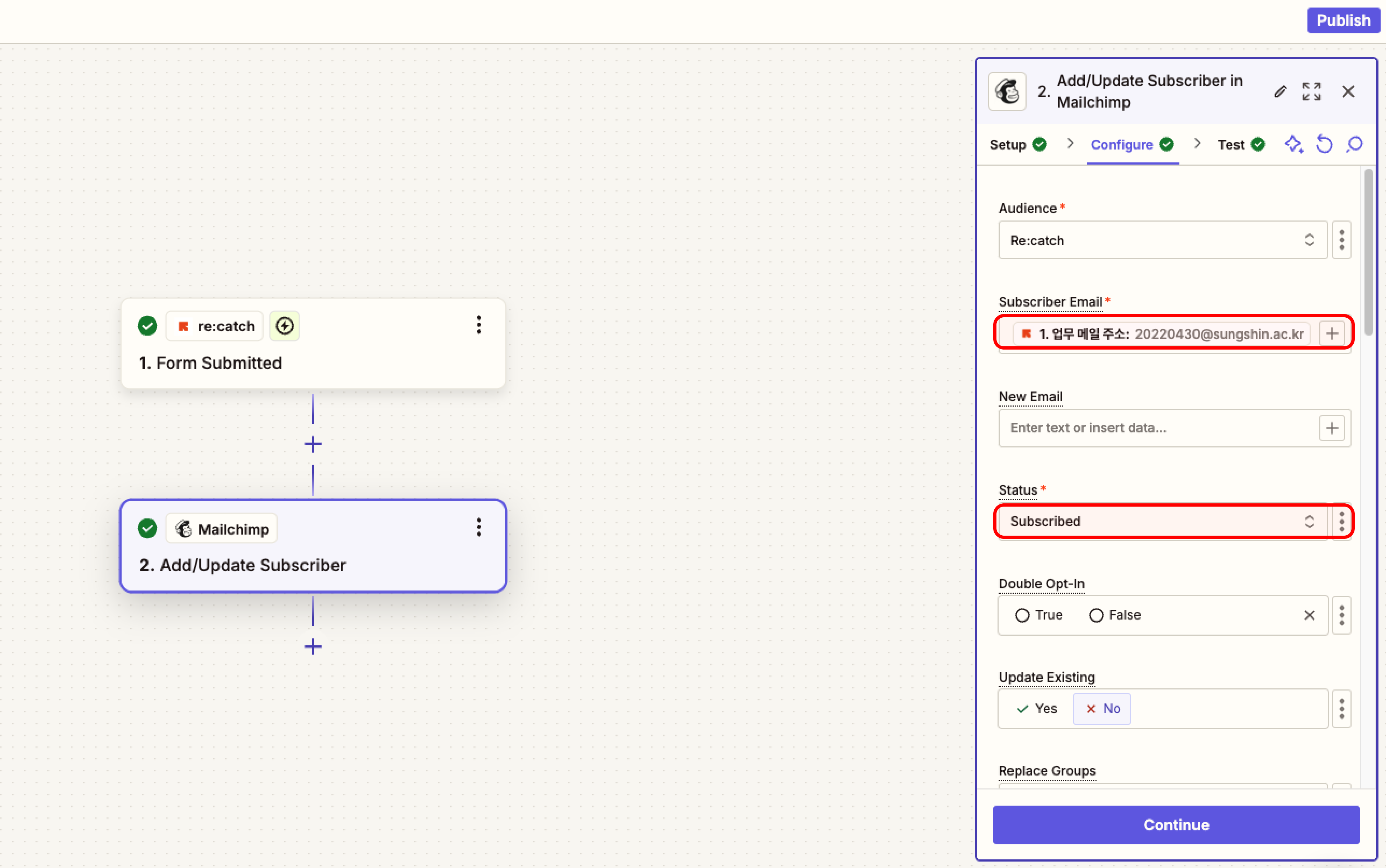Open the Add/Update Subscriber step menu

pyautogui.click(x=478, y=527)
